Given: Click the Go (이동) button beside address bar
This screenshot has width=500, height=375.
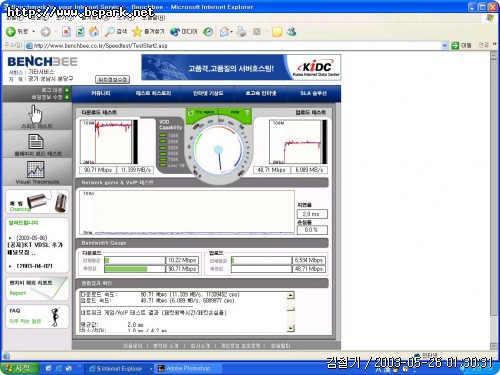Looking at the screenshot, I should coord(461,45).
